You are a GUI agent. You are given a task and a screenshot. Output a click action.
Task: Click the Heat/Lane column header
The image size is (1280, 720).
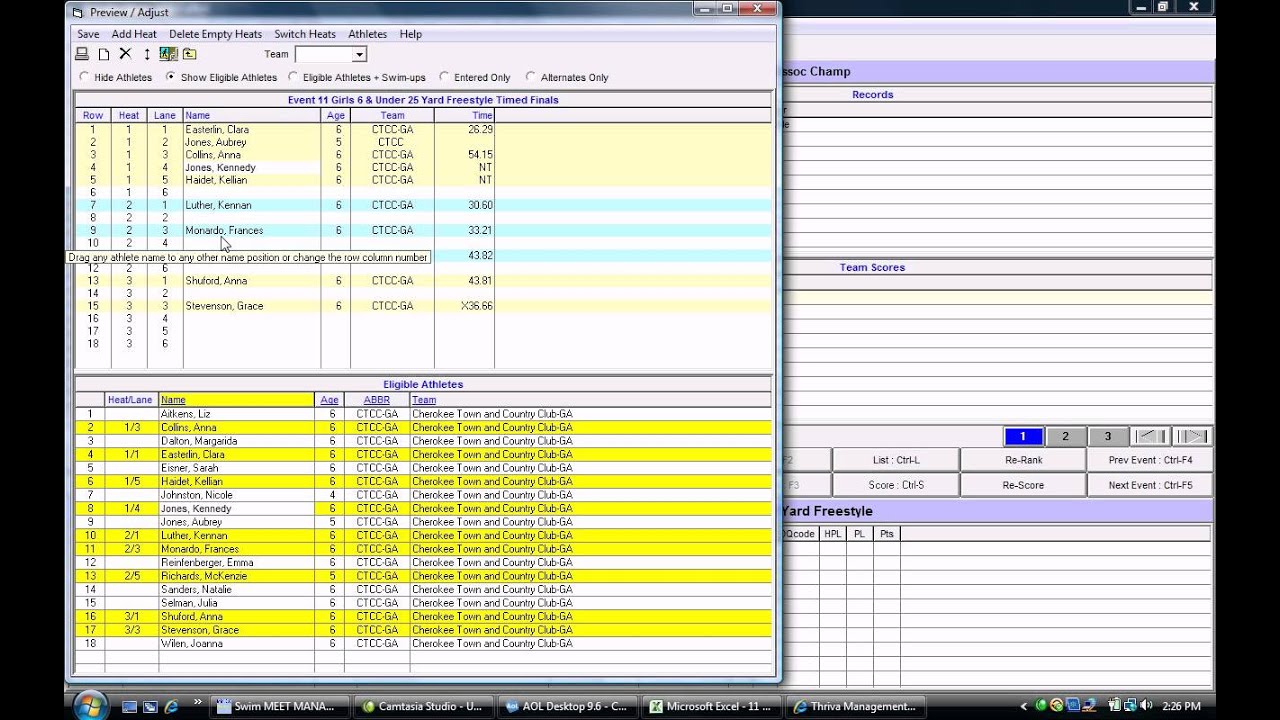click(x=131, y=400)
